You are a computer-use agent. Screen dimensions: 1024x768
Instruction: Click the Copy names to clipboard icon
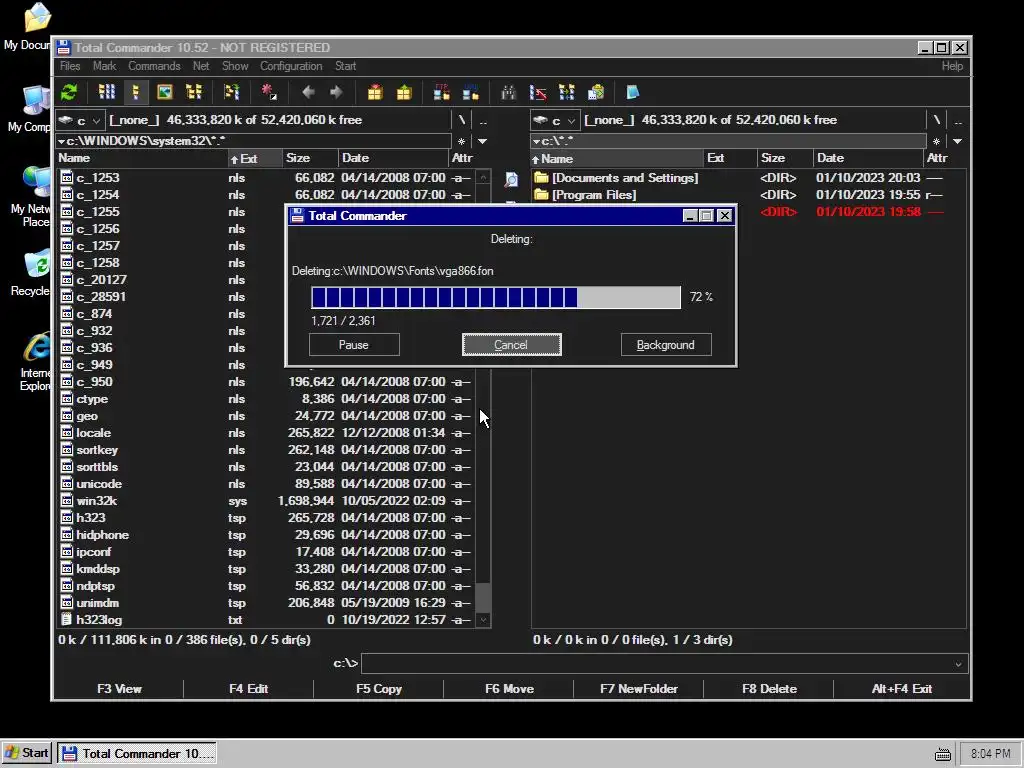click(x=596, y=92)
